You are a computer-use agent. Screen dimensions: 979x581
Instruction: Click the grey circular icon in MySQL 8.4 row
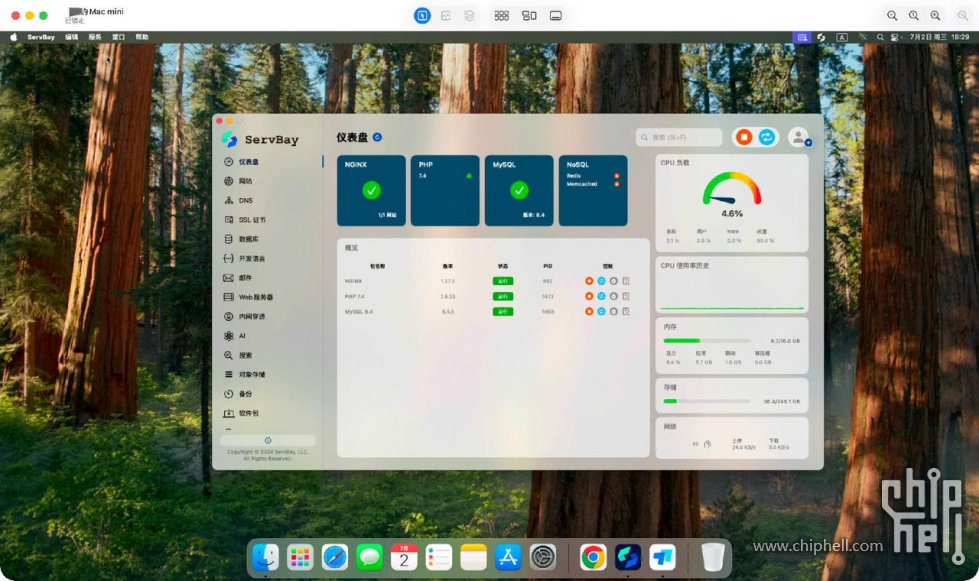coord(614,311)
